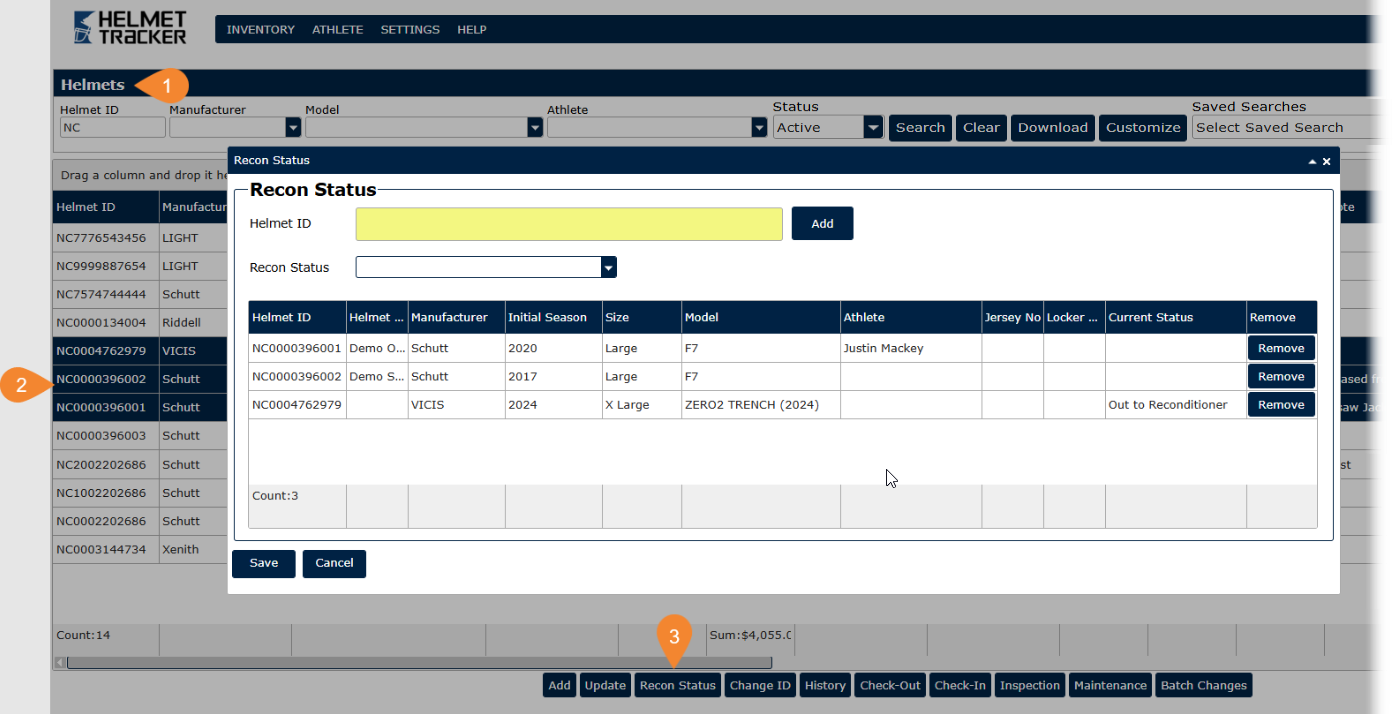Click the Check-Out button
The width and height of the screenshot is (1400, 714).
(x=890, y=685)
